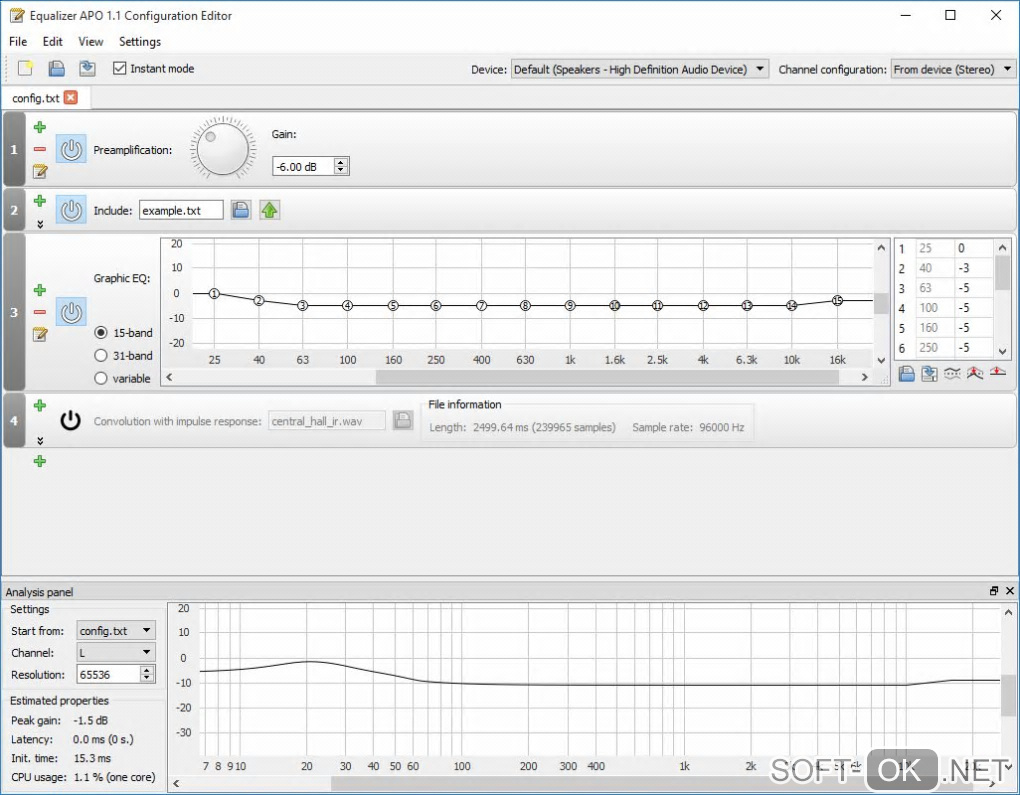1020x795 pixels.
Task: Normalize the Graphic EQ response
Action: point(974,373)
